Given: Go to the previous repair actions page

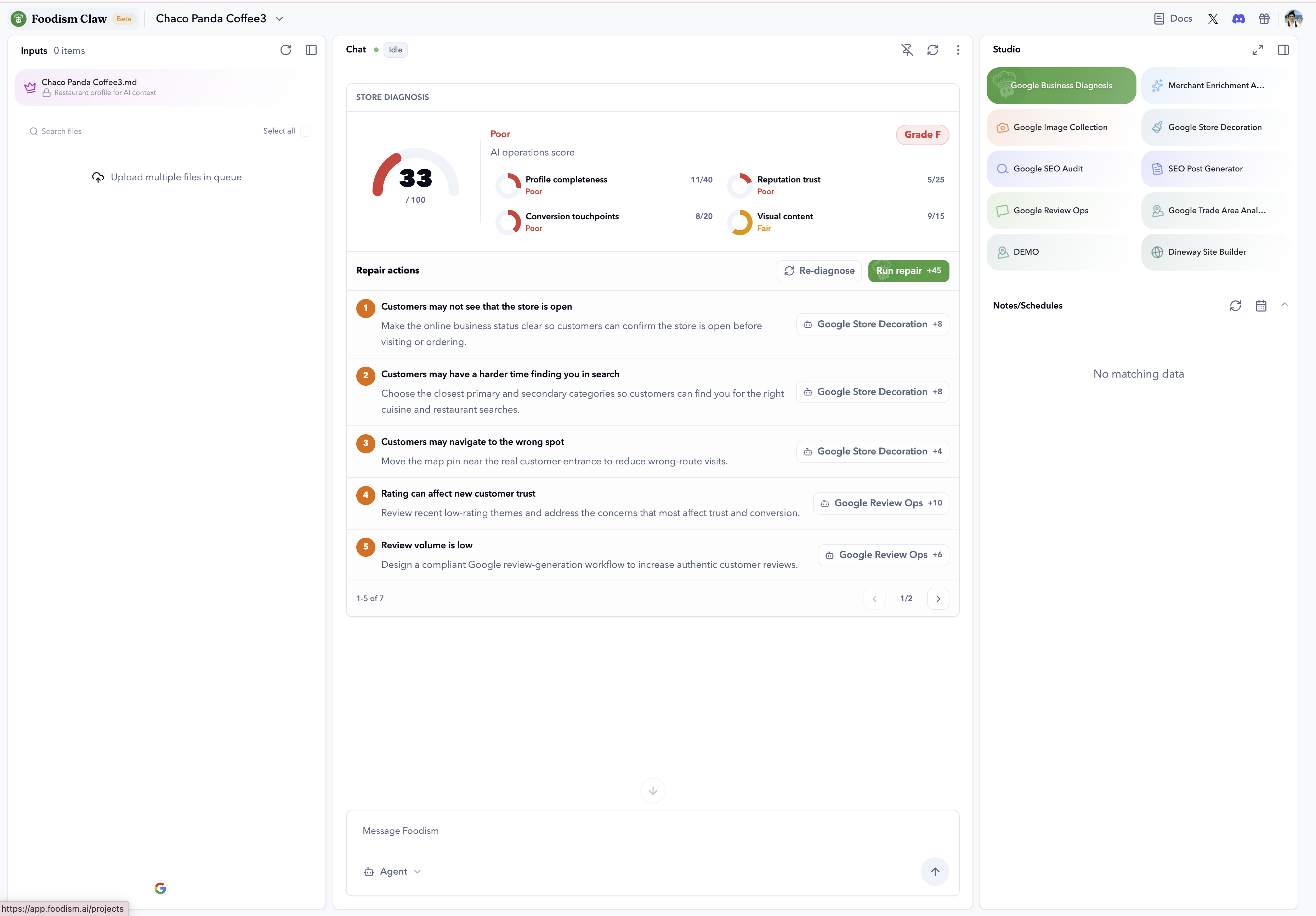Looking at the screenshot, I should [875, 598].
